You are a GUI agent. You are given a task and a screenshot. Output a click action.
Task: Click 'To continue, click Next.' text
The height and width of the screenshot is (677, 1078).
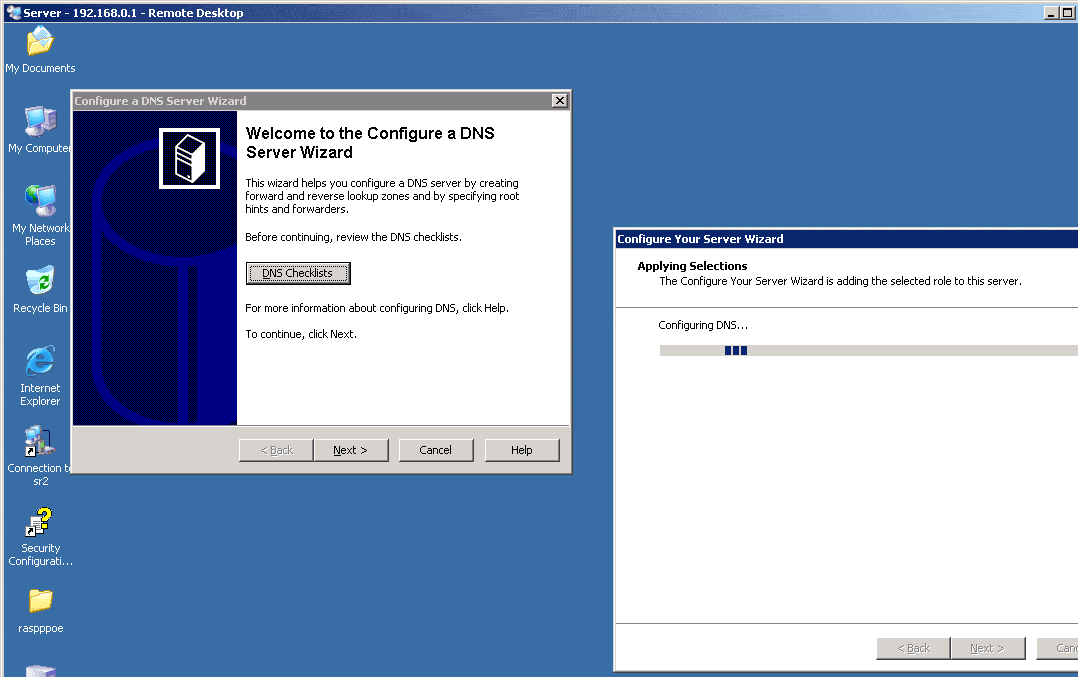(301, 334)
